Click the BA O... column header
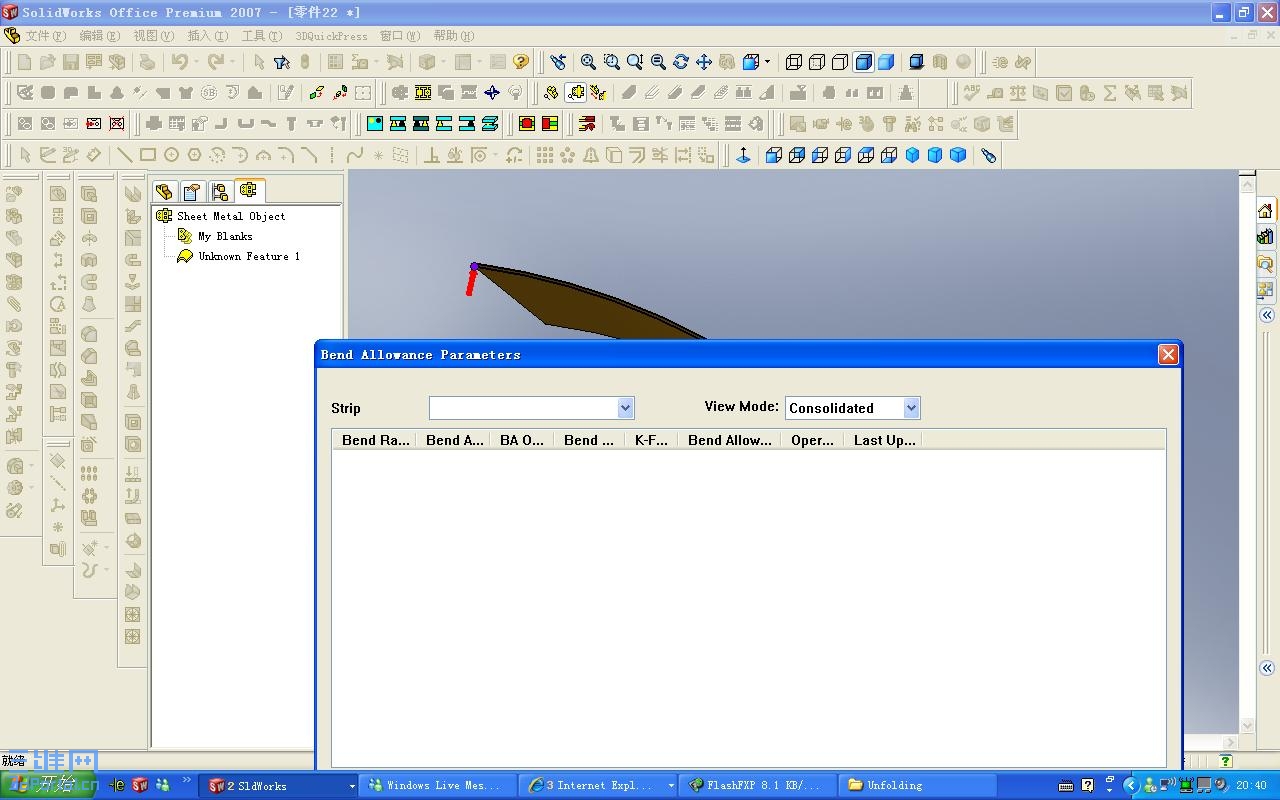This screenshot has height=800, width=1280. (522, 440)
